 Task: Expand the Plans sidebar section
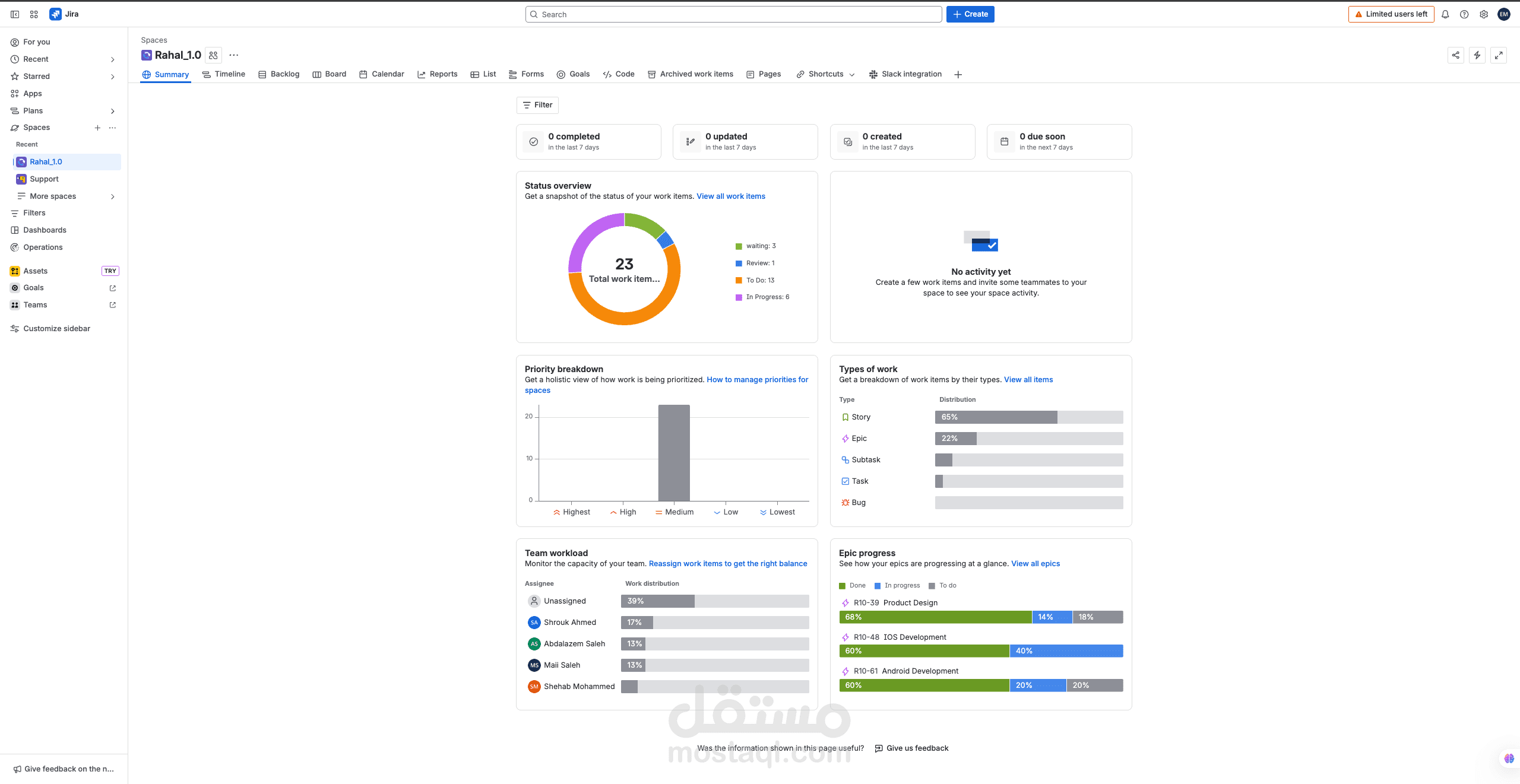pyautogui.click(x=33, y=110)
